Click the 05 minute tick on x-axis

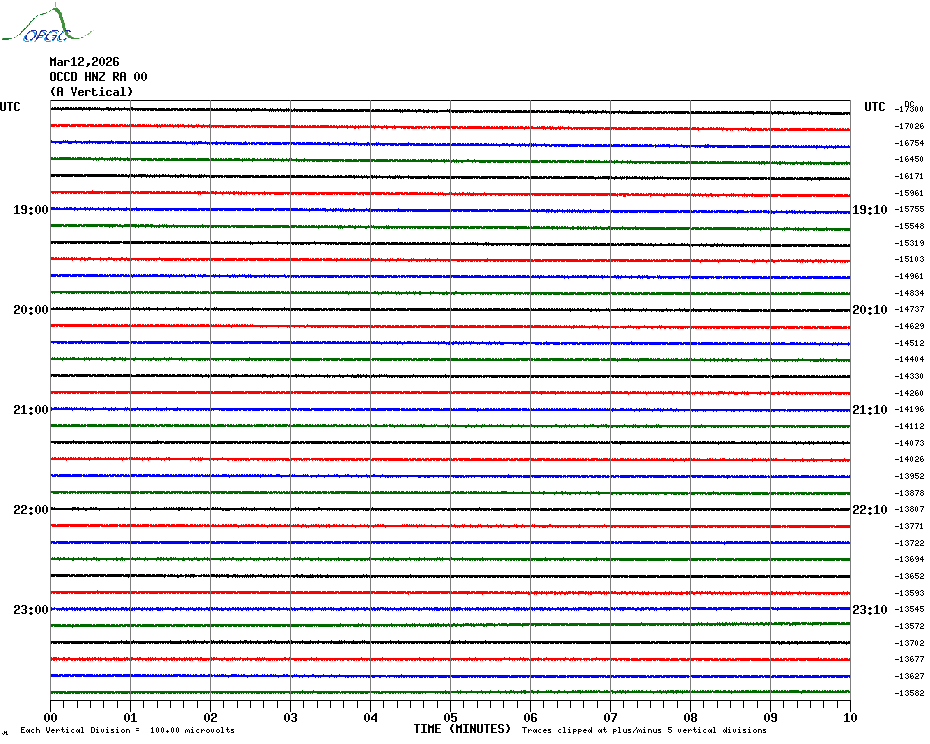click(x=451, y=717)
